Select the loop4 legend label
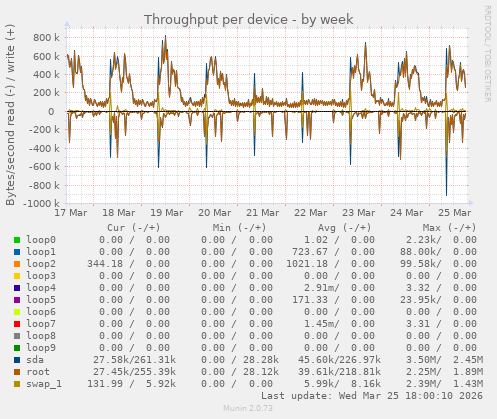 (x=41, y=288)
